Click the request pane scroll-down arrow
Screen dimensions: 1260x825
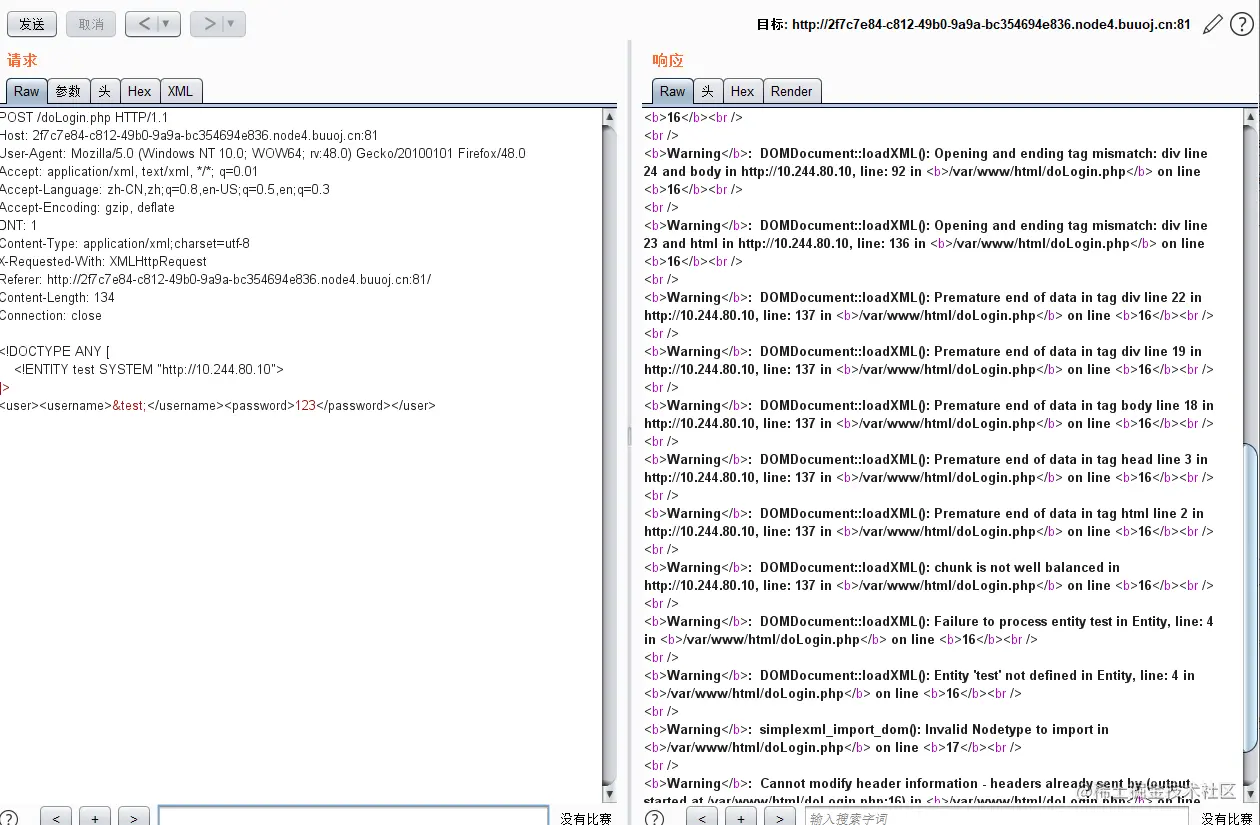click(610, 794)
